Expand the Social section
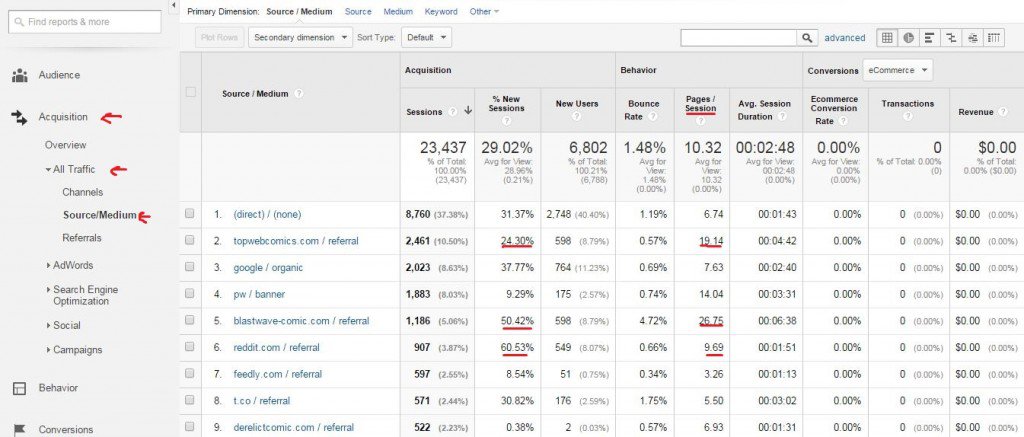This screenshot has height=437, width=1024. (49, 325)
